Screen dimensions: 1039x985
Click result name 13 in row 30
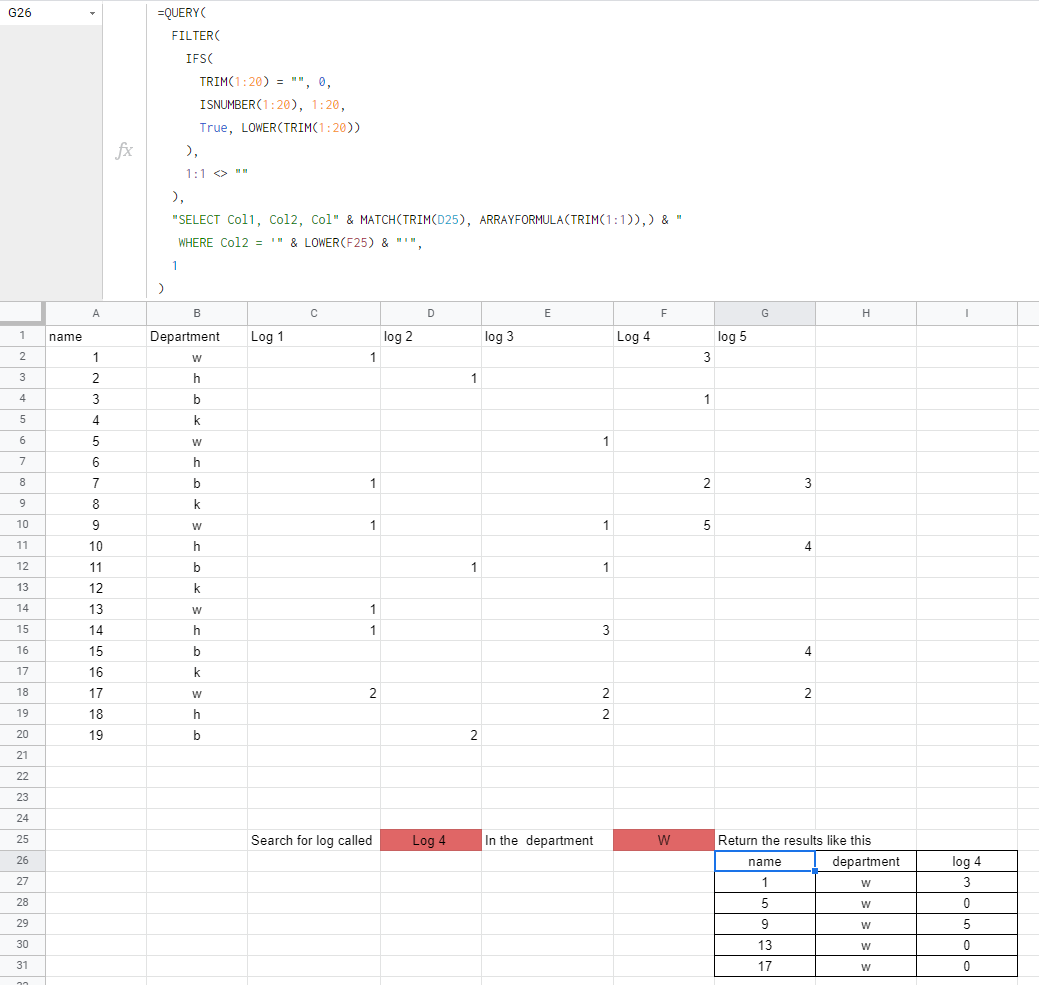765,945
